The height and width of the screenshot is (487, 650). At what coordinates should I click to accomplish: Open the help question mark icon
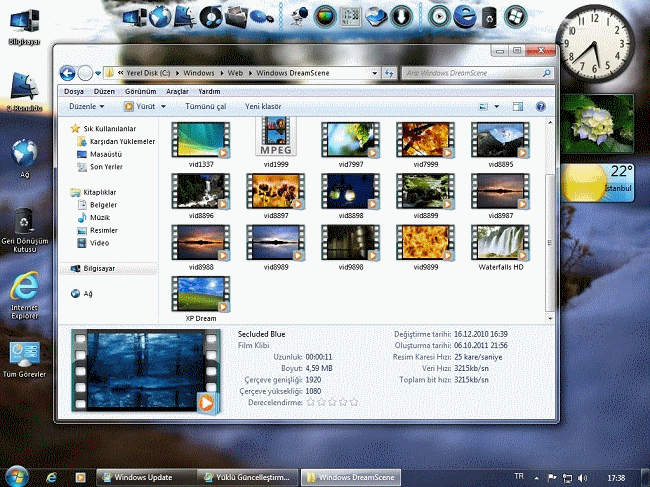[541, 107]
